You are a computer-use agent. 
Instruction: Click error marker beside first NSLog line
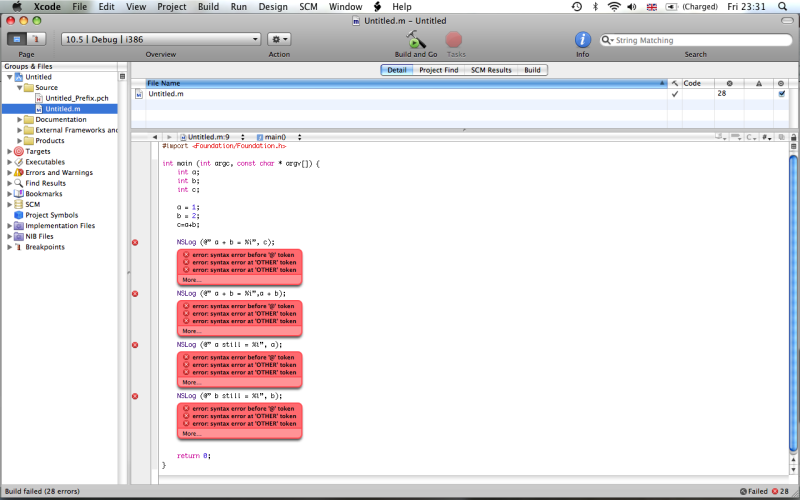(135, 242)
